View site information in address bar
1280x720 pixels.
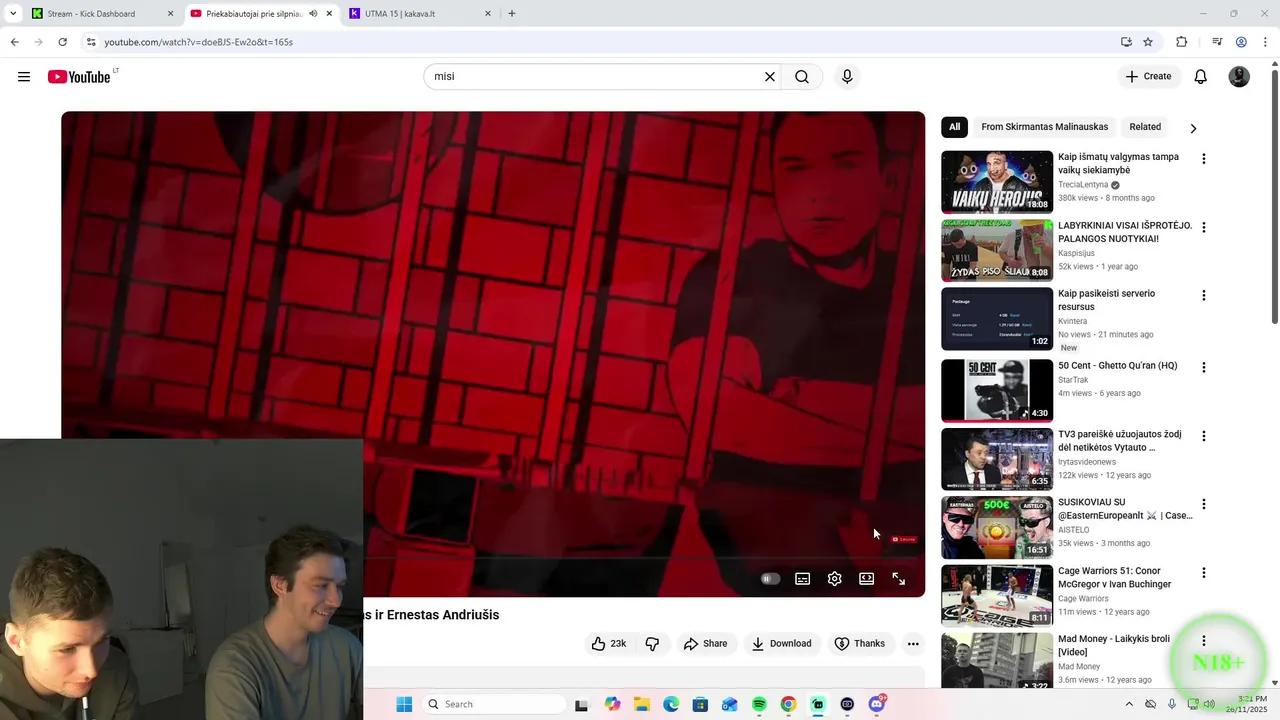click(x=91, y=42)
